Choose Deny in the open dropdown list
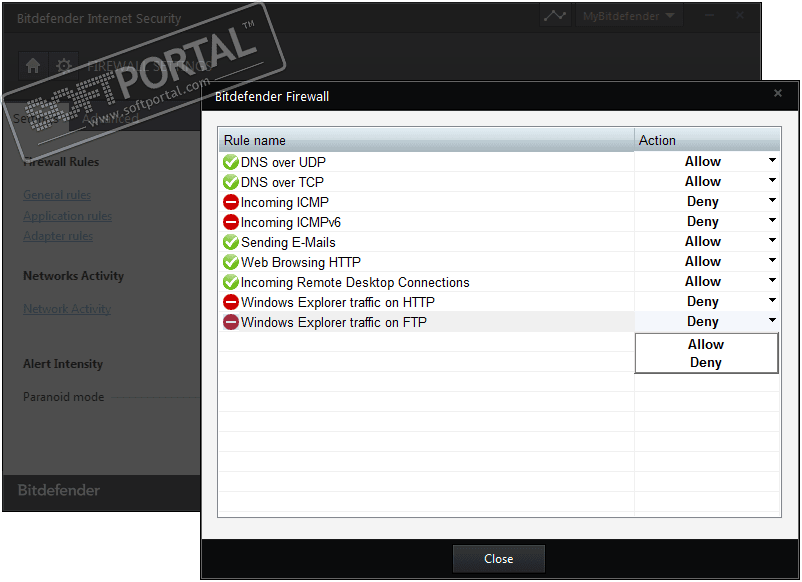Viewport: 802px width, 582px height. pos(706,363)
